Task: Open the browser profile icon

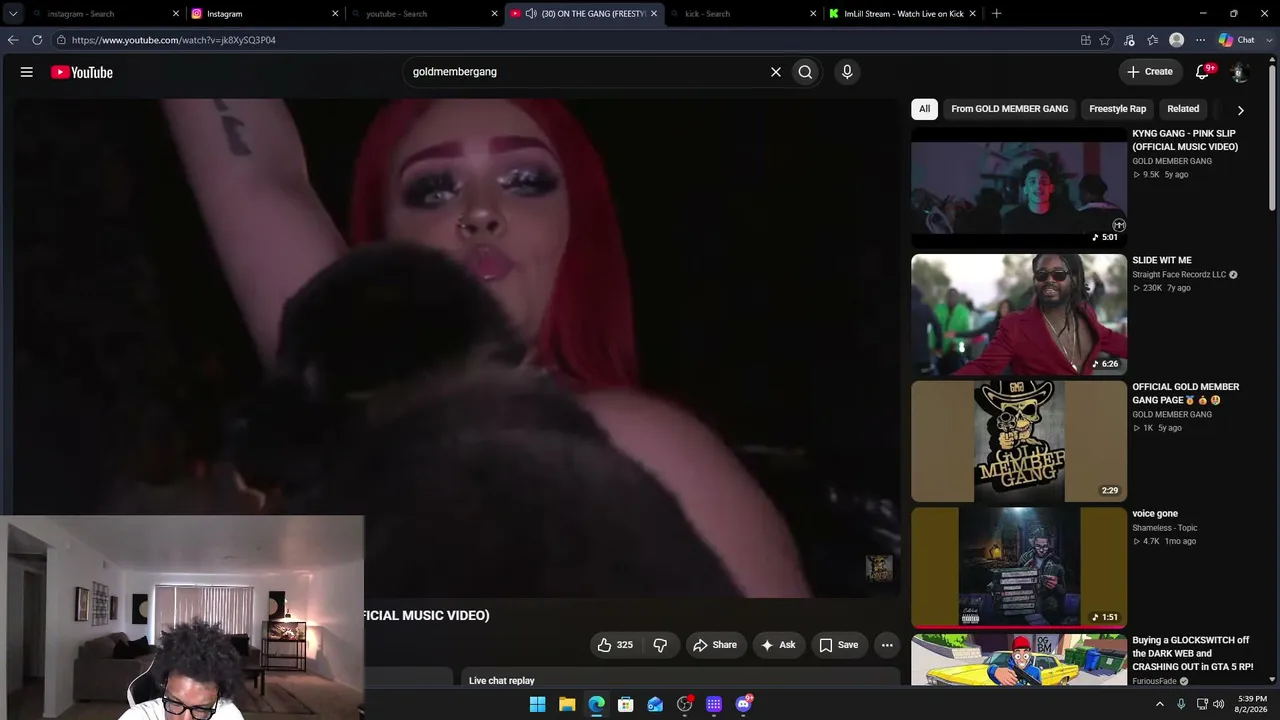Action: (x=1176, y=40)
